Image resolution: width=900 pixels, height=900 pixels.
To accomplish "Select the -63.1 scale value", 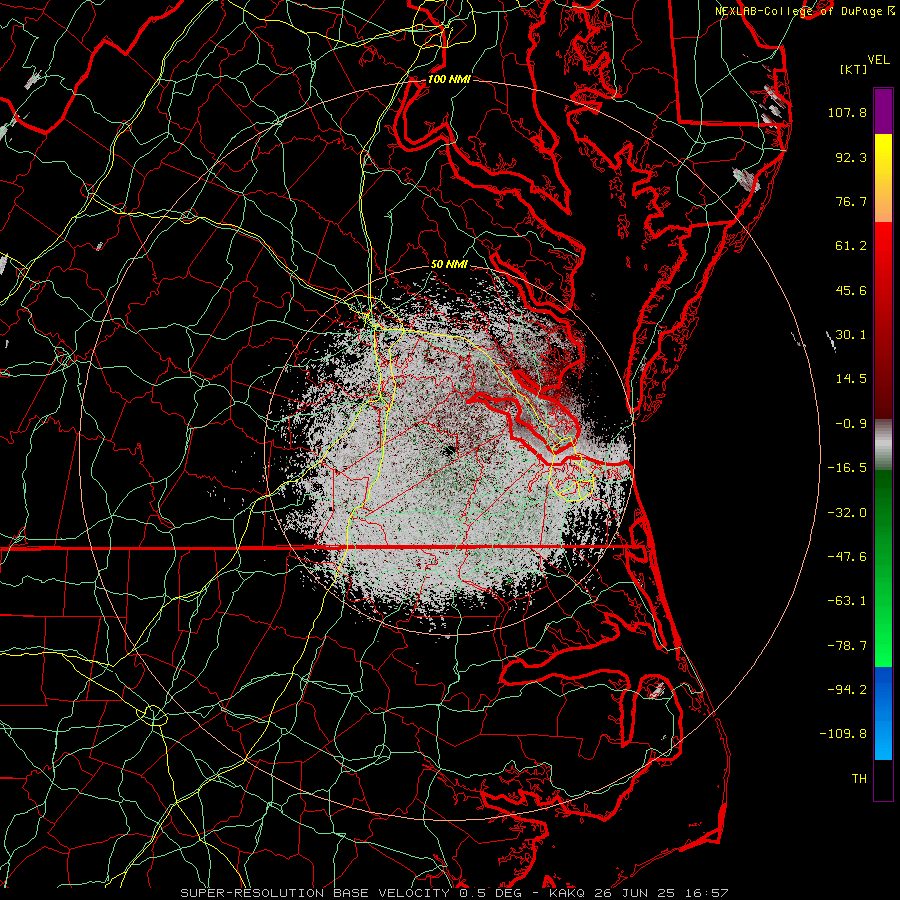I will pos(847,601).
